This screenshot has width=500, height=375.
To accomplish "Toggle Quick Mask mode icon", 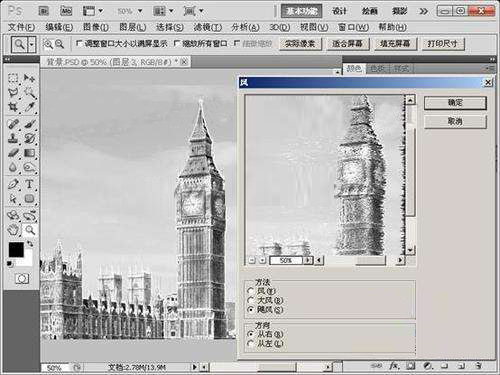I will point(22,279).
